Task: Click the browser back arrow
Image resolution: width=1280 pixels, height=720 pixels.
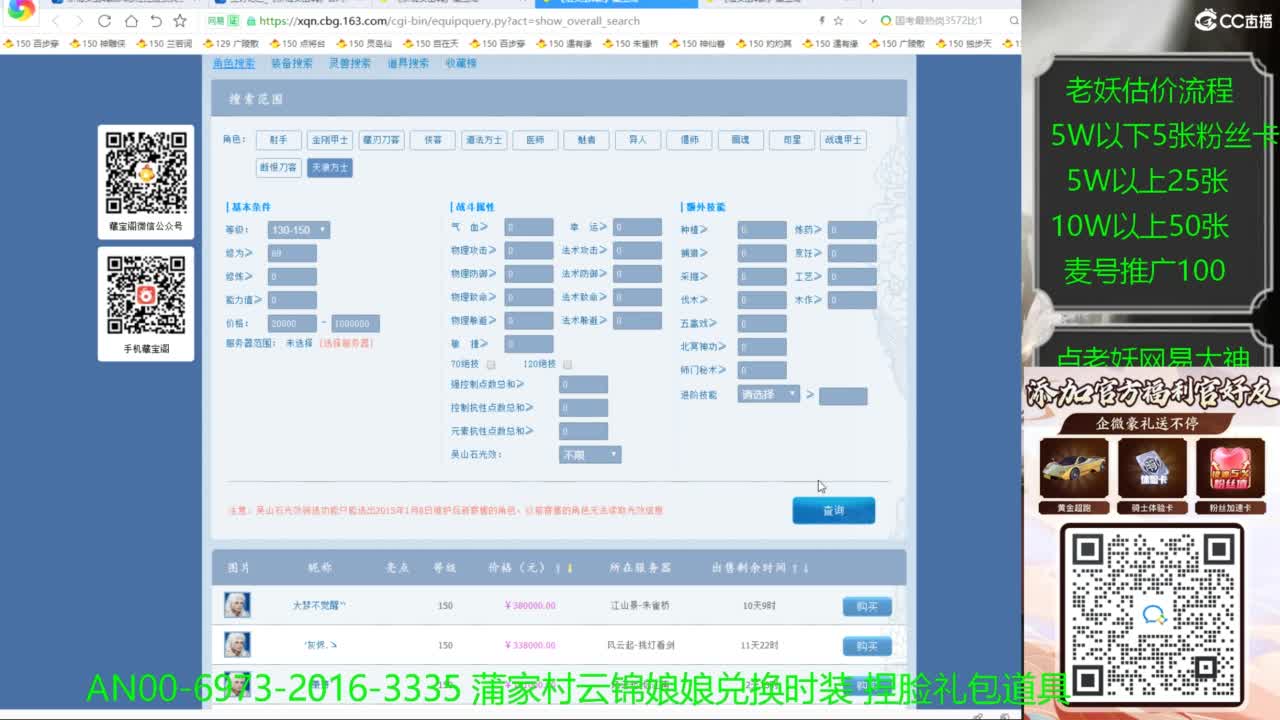Action: pyautogui.click(x=57, y=20)
